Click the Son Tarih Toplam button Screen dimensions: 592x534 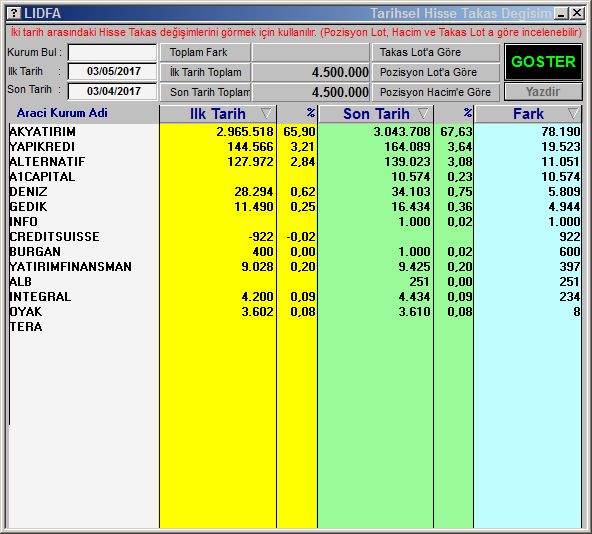[x=205, y=92]
